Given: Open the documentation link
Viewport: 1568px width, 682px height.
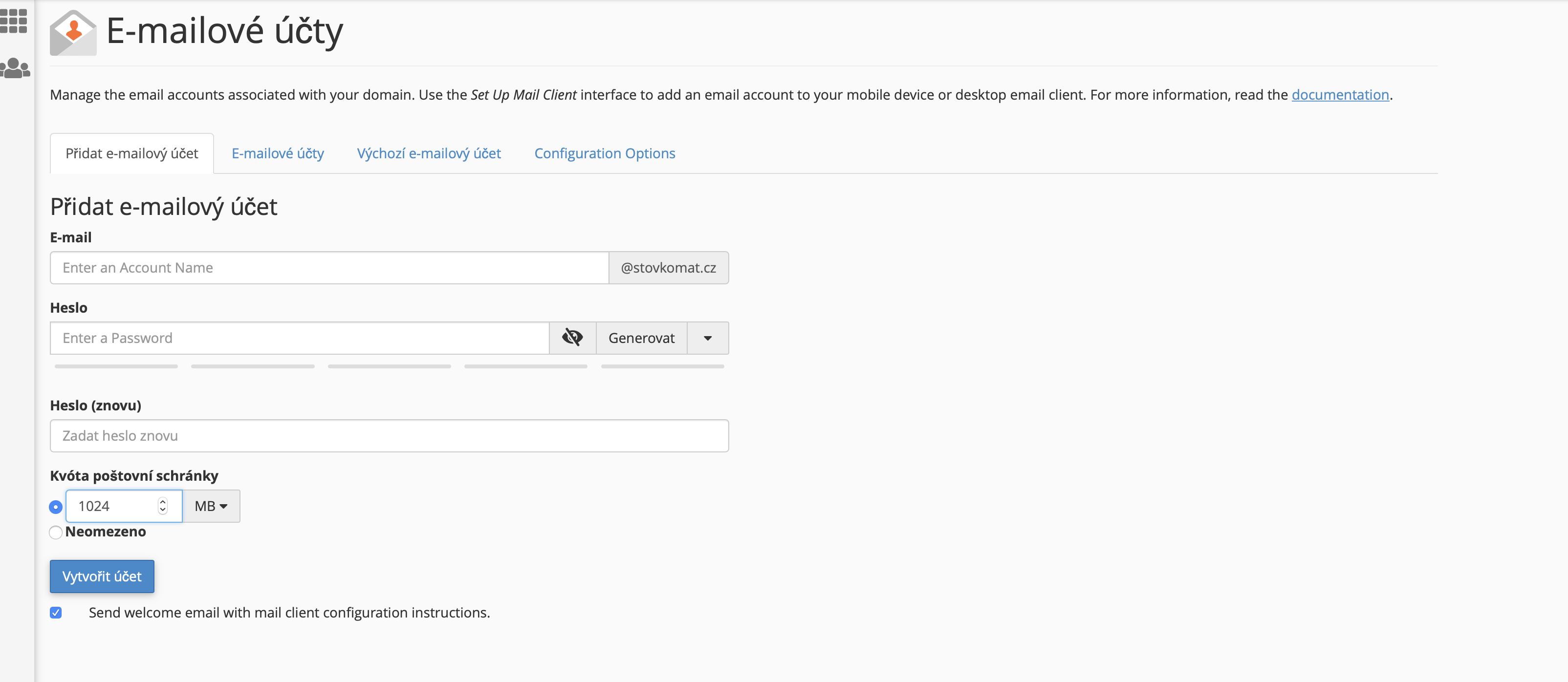Looking at the screenshot, I should 1340,95.
